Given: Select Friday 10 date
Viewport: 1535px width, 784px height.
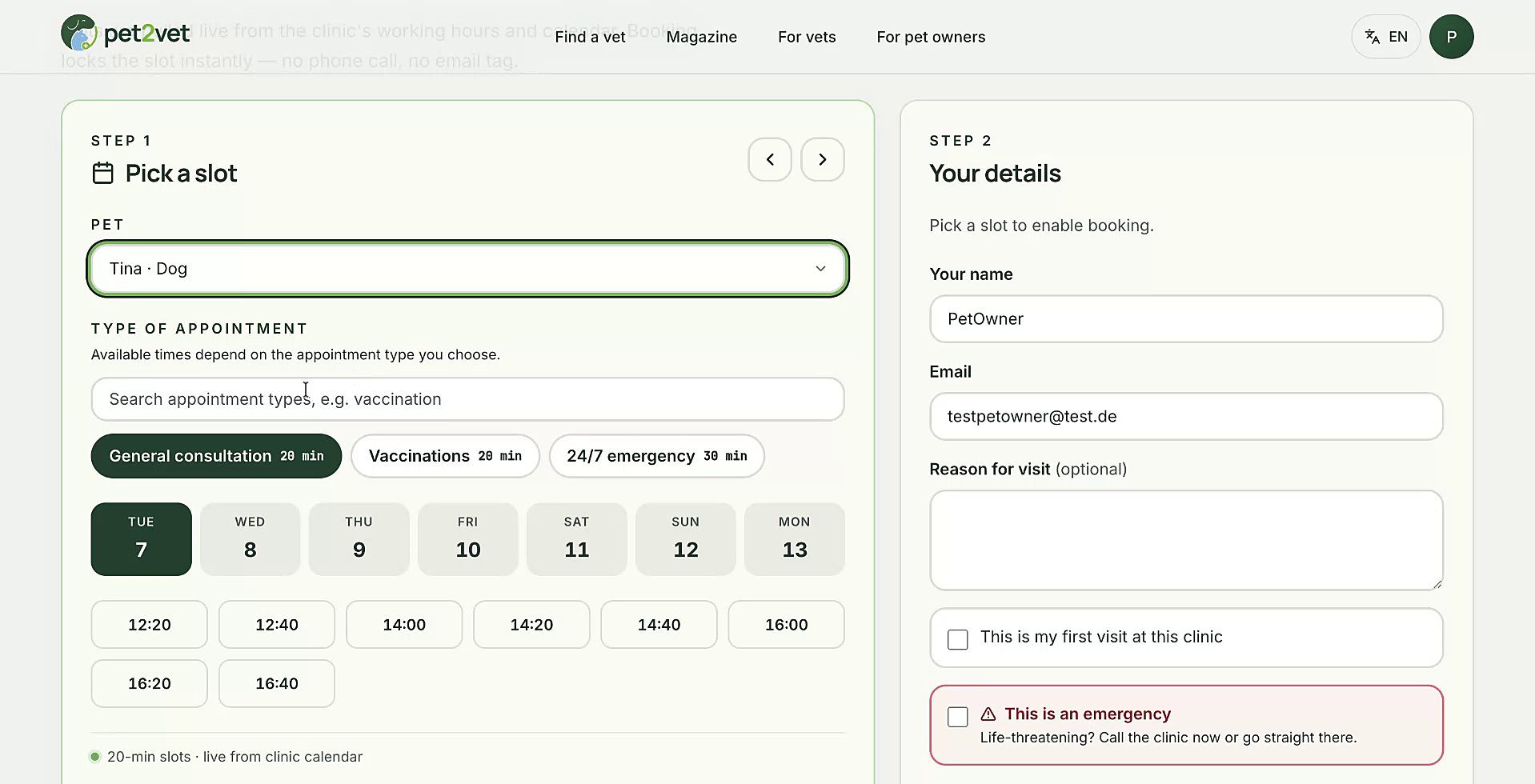Looking at the screenshot, I should point(468,539).
